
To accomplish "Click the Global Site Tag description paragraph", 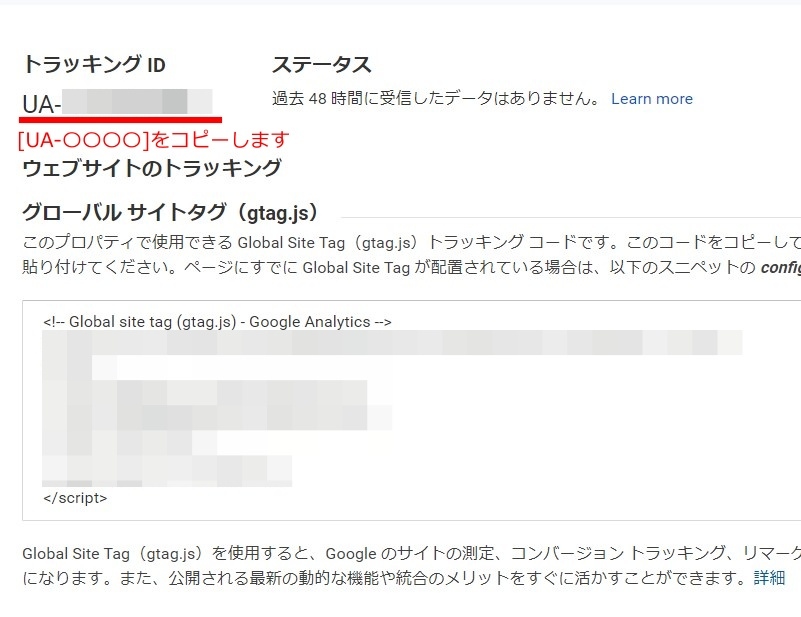I will [400, 257].
